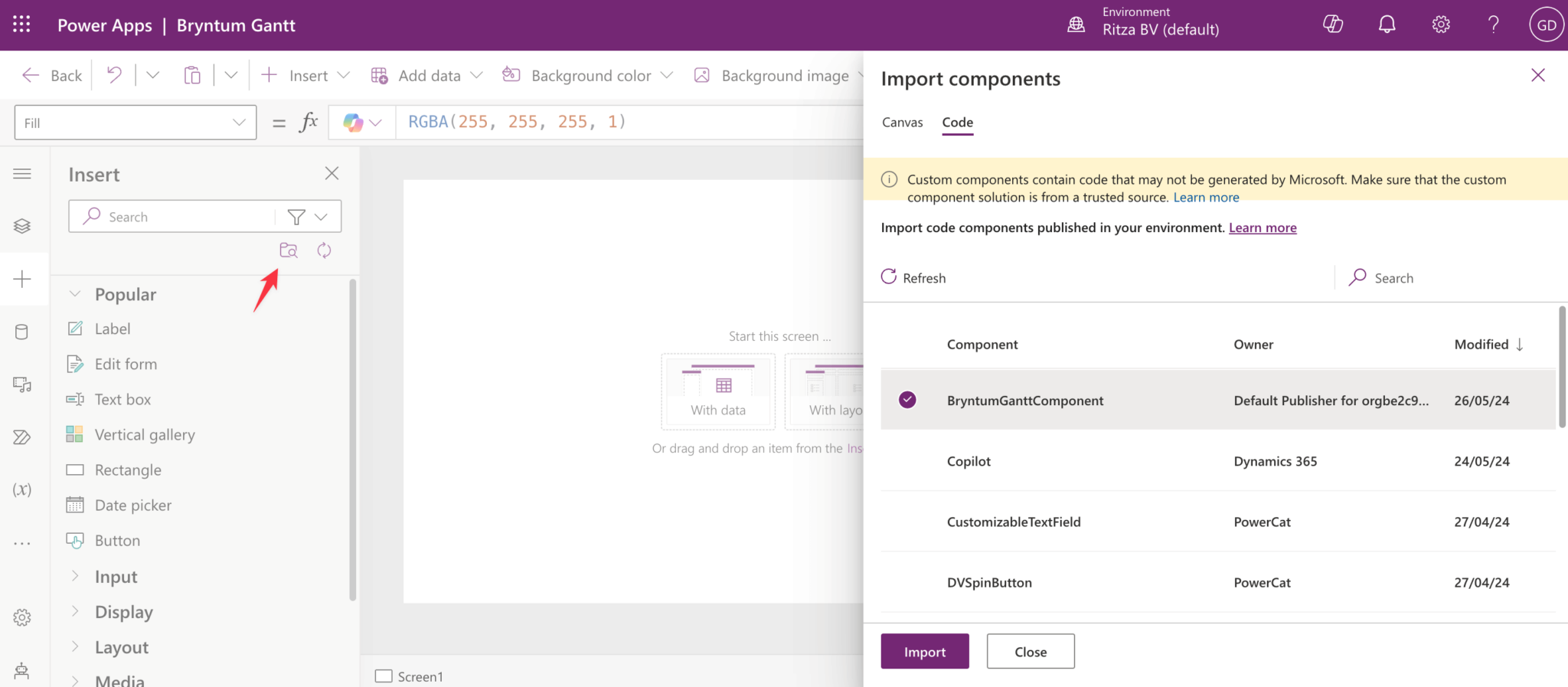Open the Copilot icon in header

point(1333,25)
